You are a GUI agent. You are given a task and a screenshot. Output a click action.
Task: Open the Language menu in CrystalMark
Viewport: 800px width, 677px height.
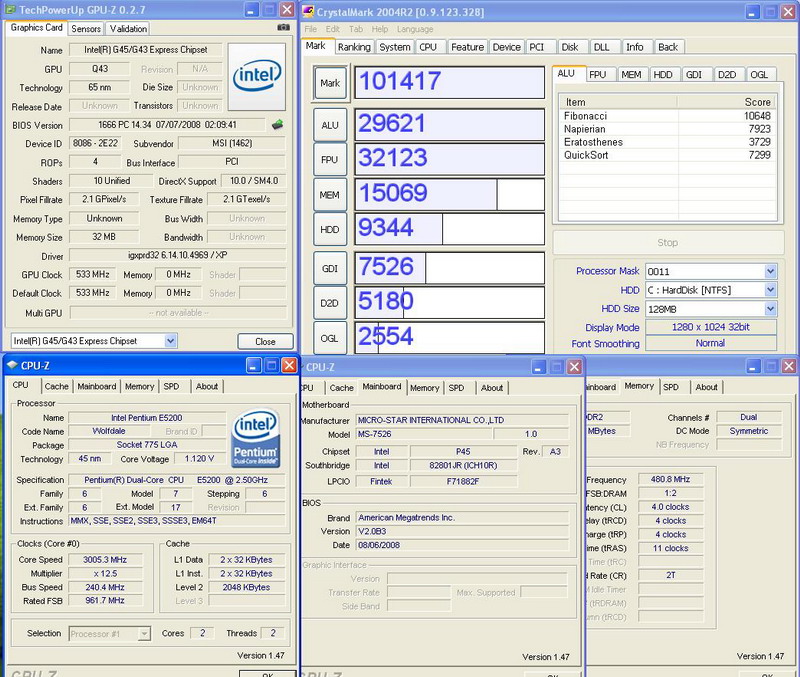415,29
